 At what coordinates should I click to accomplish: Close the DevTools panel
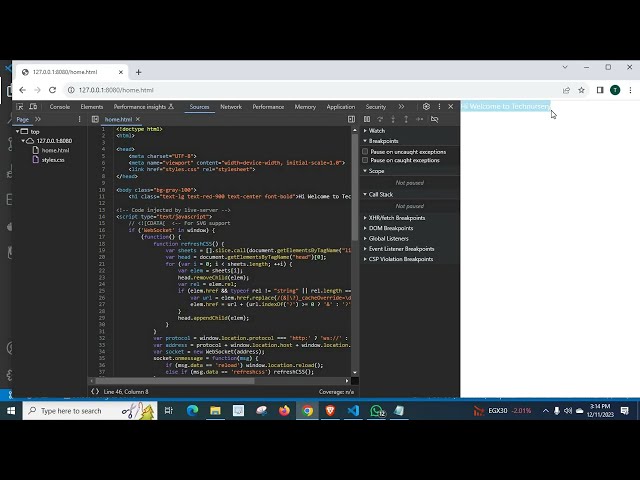(x=450, y=106)
